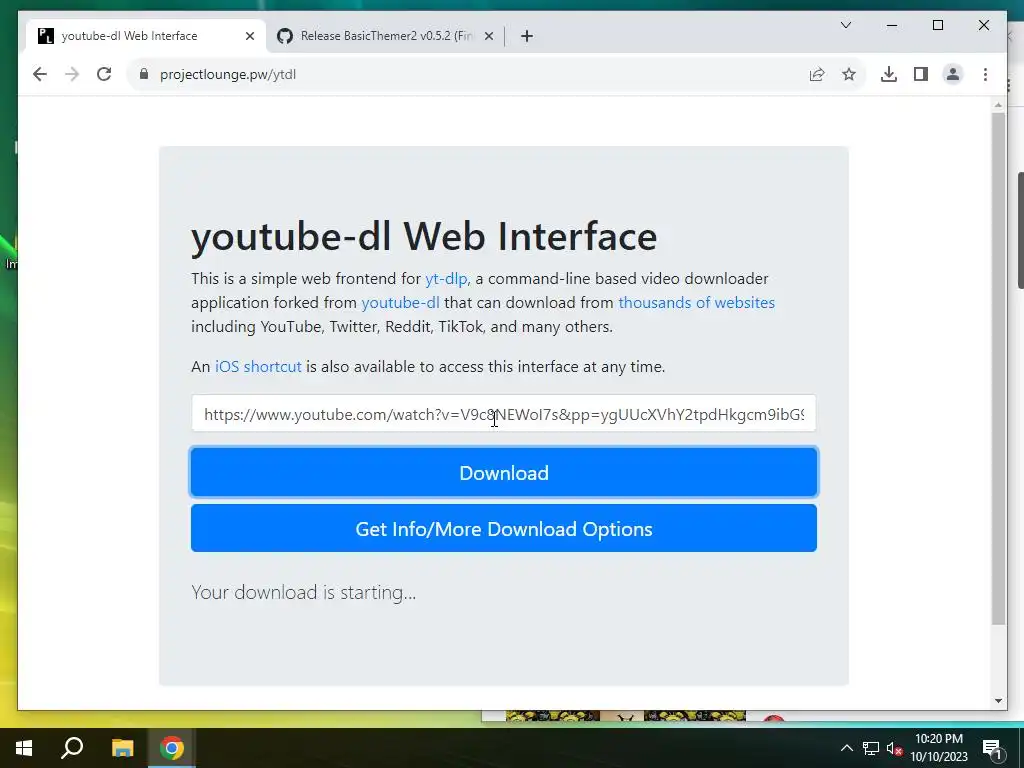This screenshot has height=768, width=1024.
Task: Minimize the Chrome window
Action: pyautogui.click(x=891, y=25)
